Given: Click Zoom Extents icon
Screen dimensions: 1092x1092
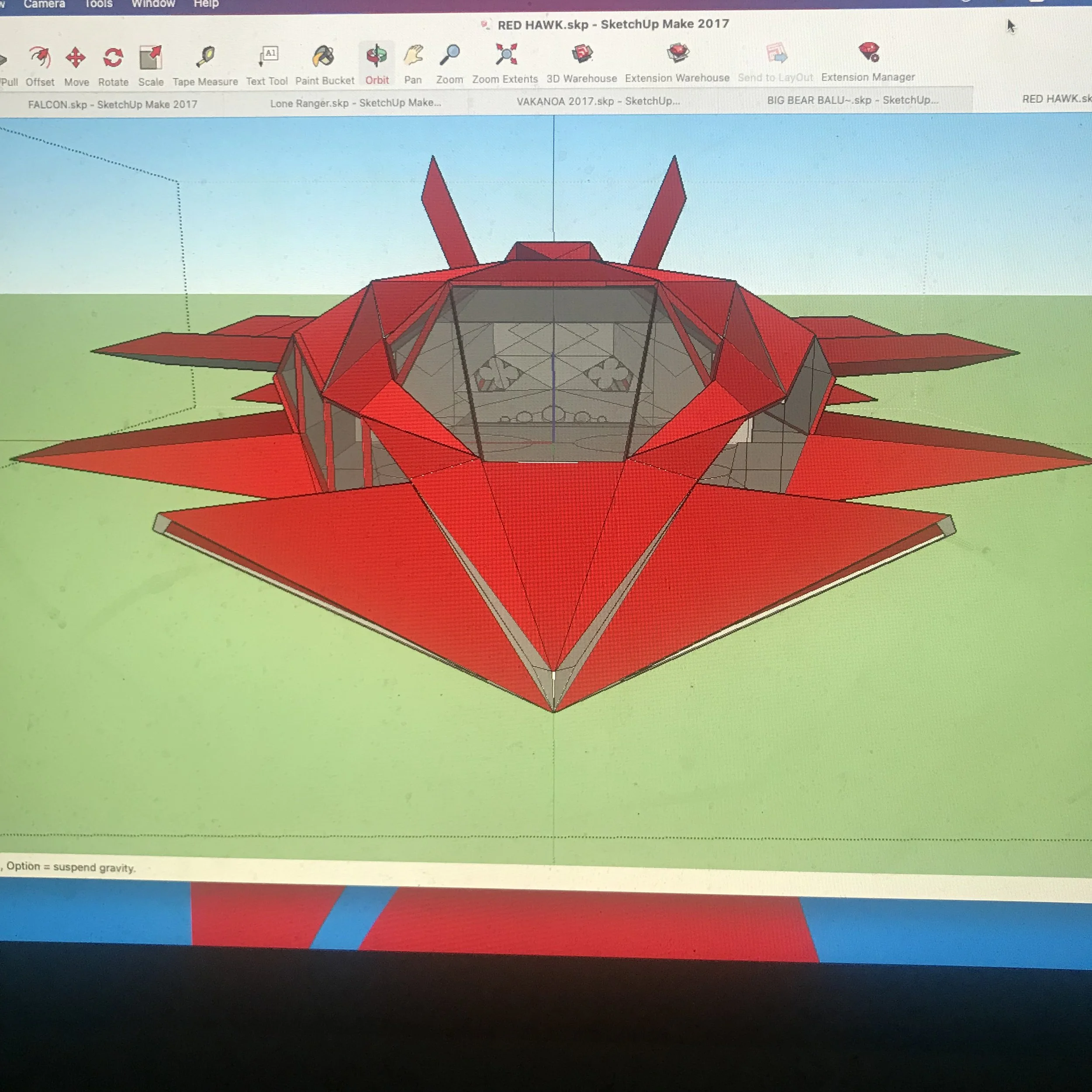Looking at the screenshot, I should pos(505,55).
